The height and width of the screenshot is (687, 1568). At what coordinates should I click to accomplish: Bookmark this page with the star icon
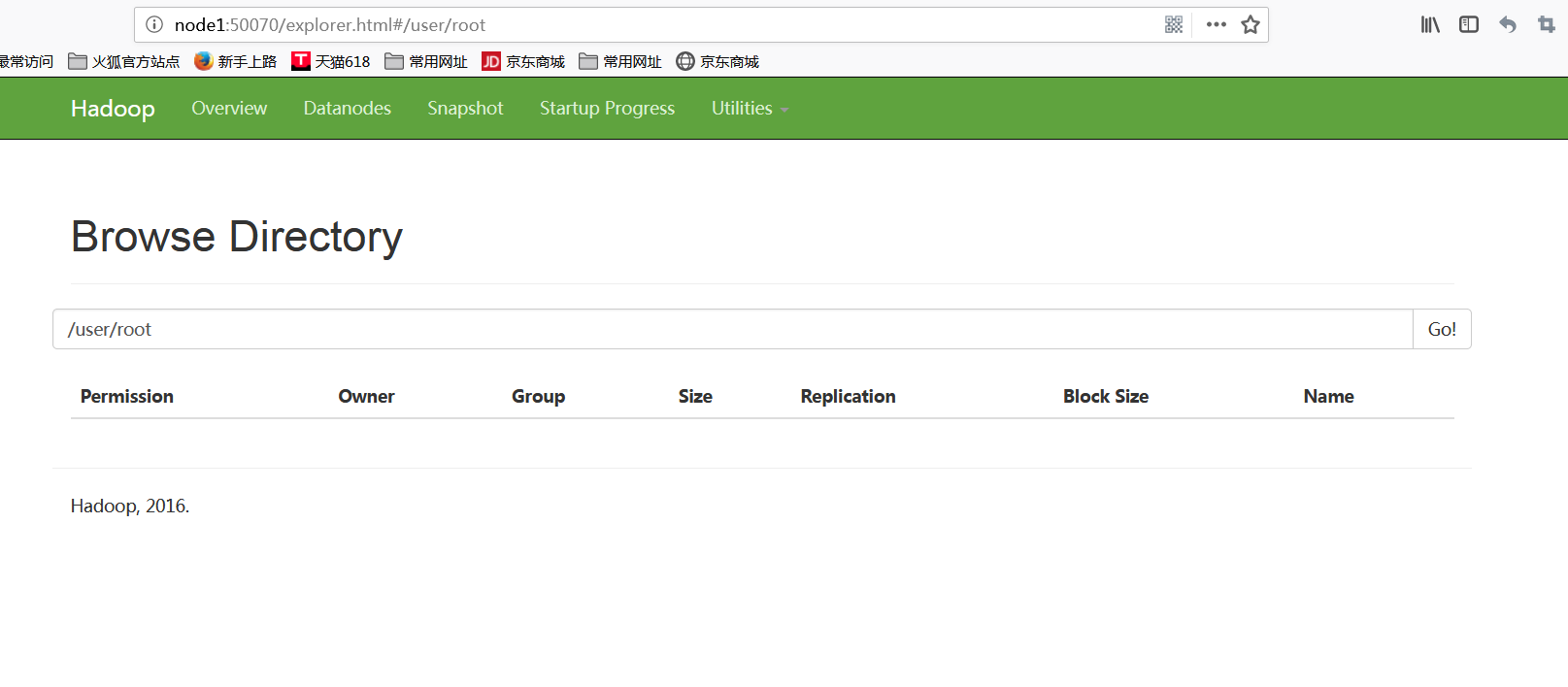click(1251, 24)
